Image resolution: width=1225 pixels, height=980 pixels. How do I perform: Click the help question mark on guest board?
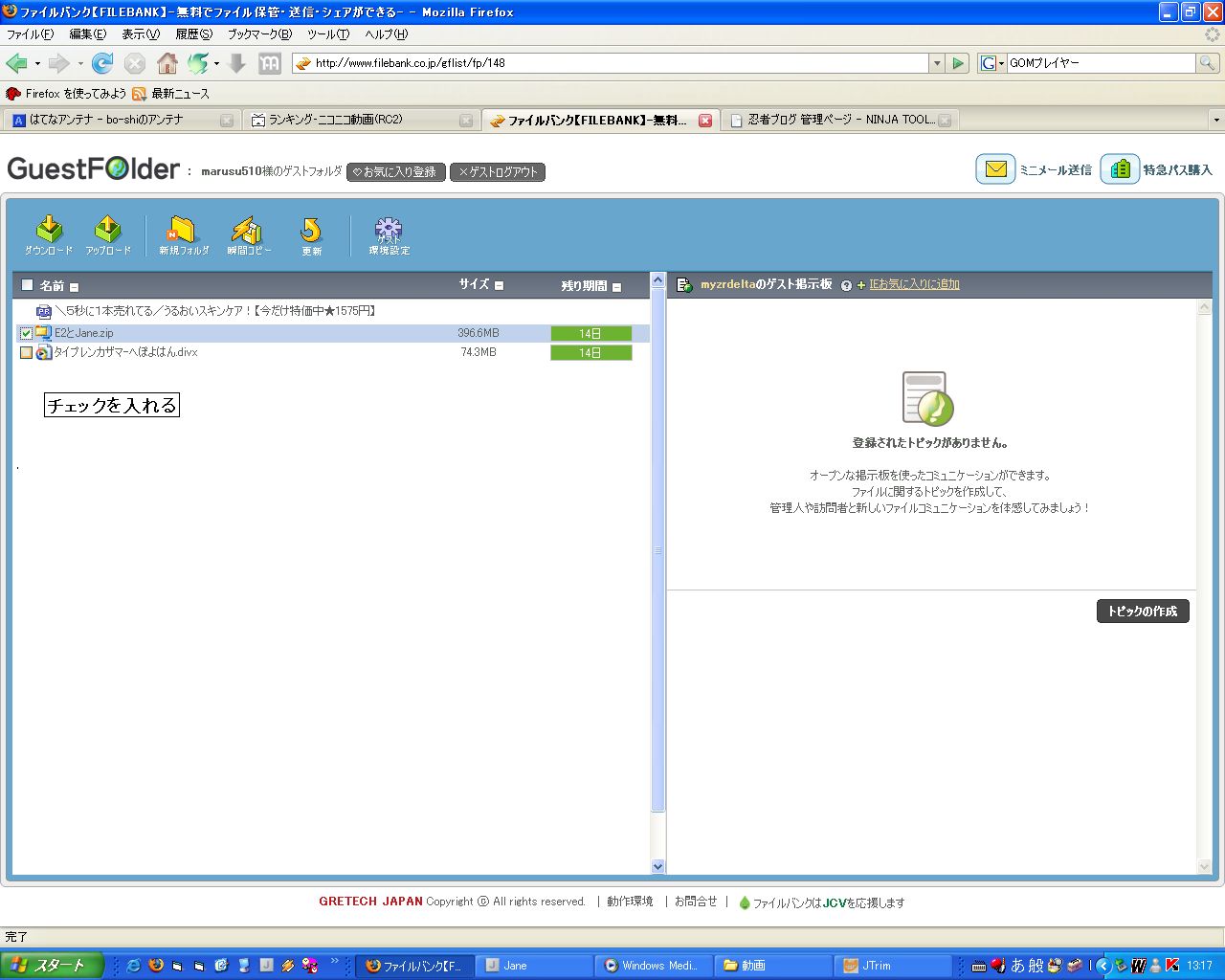(846, 285)
